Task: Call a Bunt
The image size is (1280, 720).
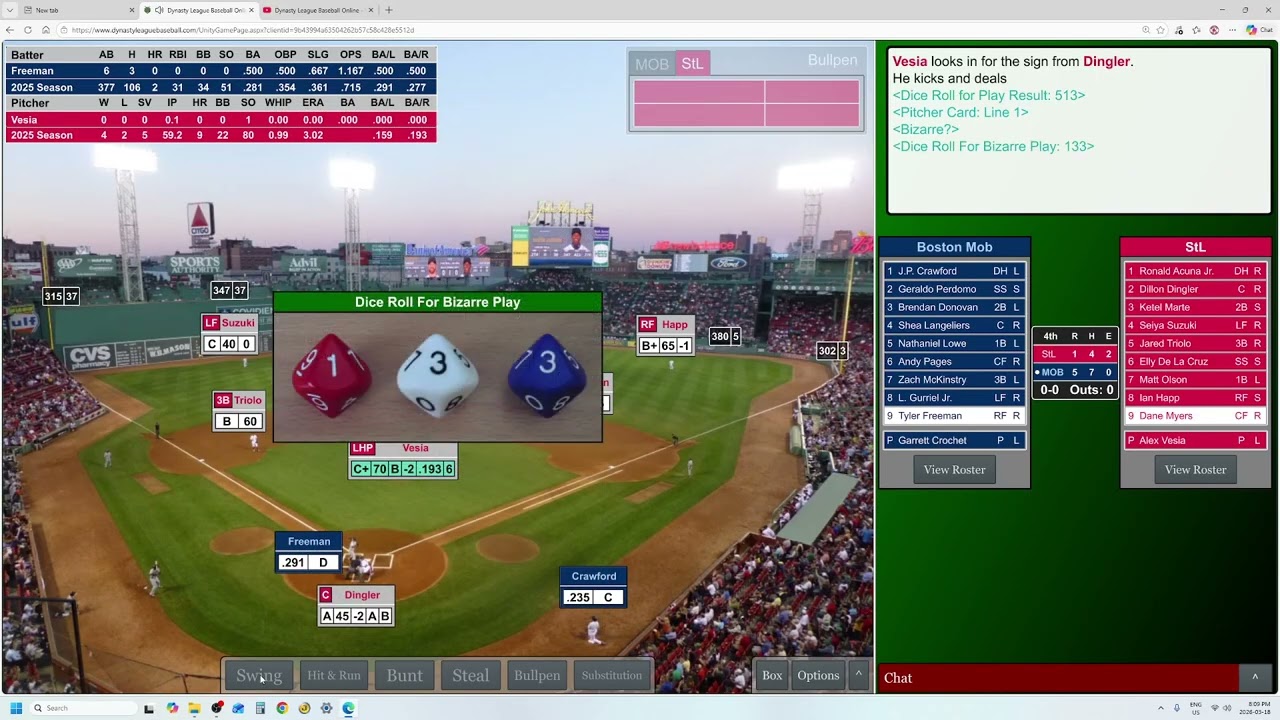Action: (405, 676)
